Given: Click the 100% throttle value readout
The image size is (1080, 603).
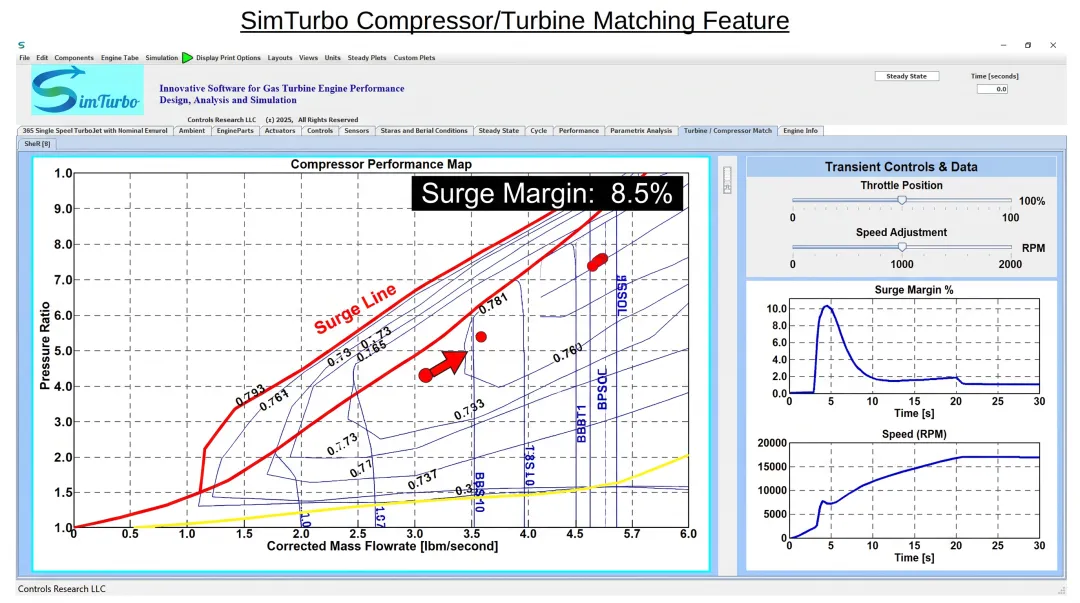Looking at the screenshot, I should point(1032,201).
